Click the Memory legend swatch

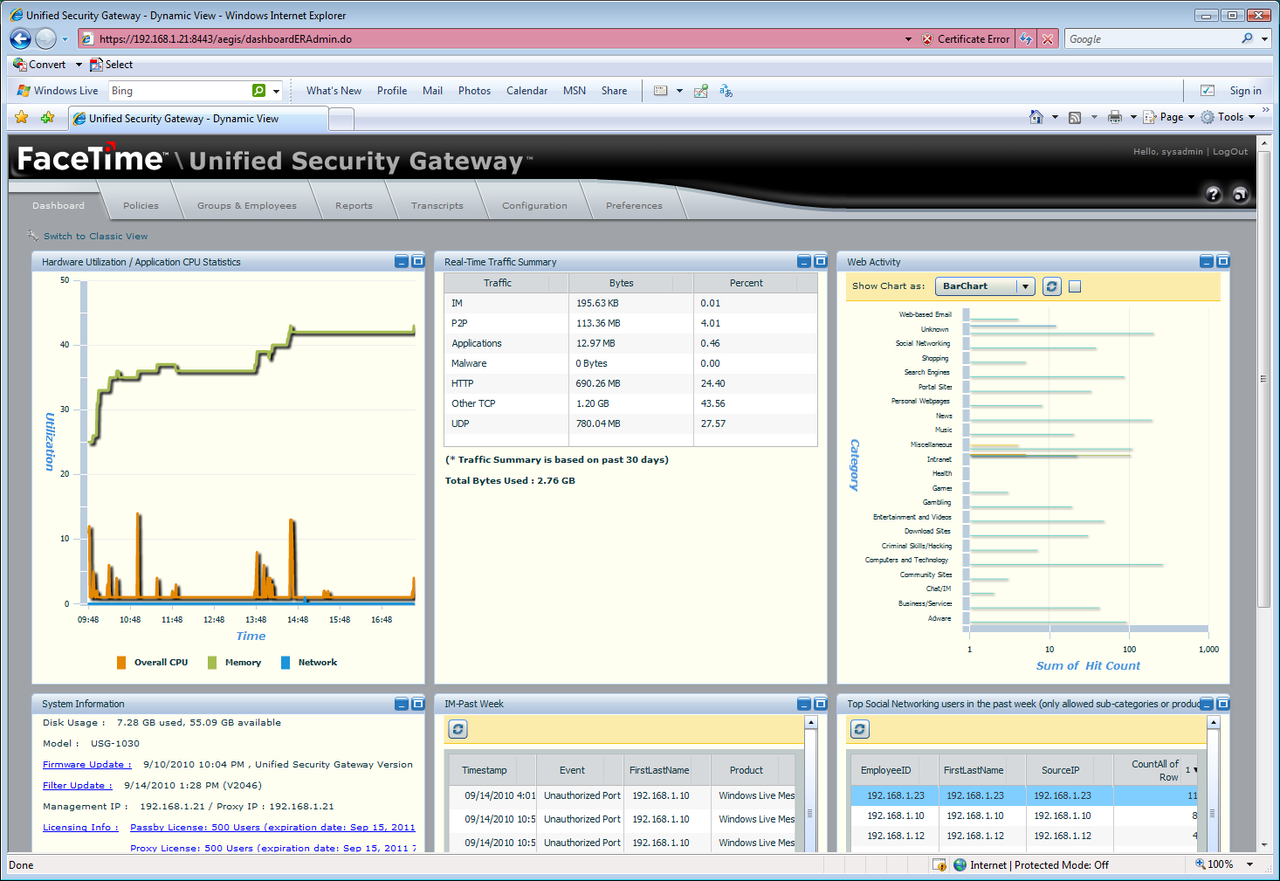click(212, 662)
